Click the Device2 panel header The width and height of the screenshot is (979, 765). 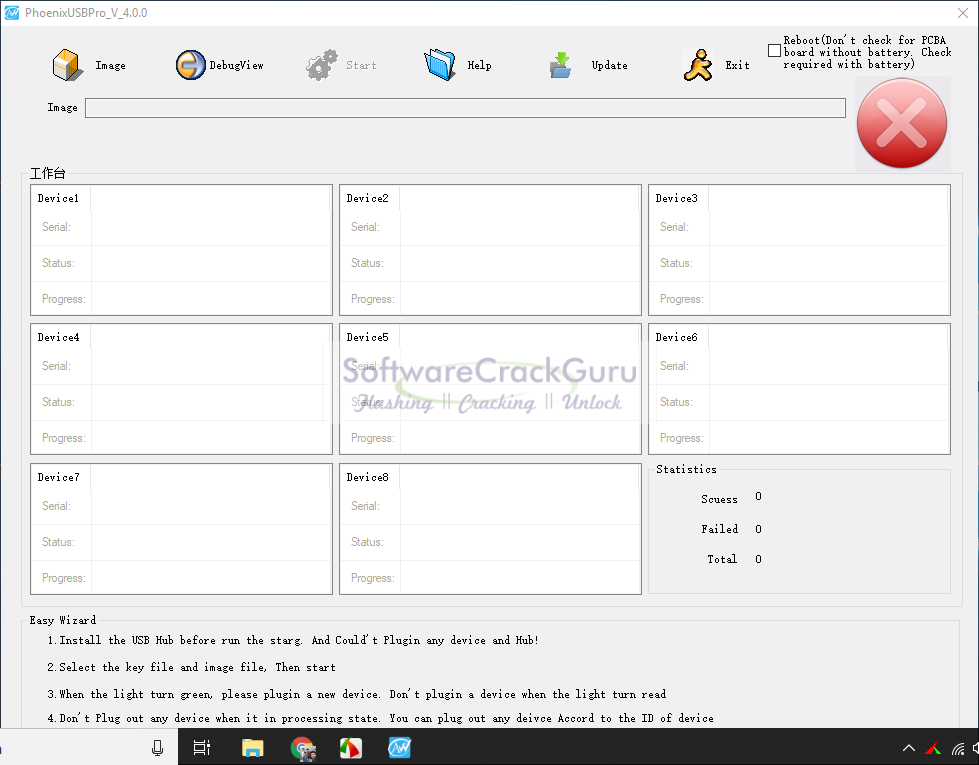367,199
